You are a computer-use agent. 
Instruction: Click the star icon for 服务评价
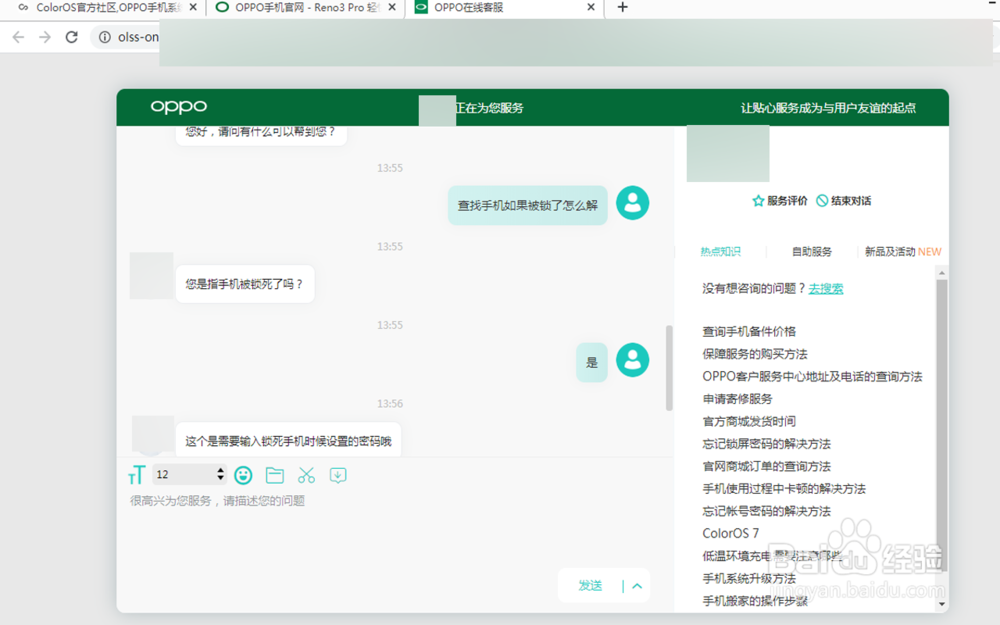pos(758,201)
